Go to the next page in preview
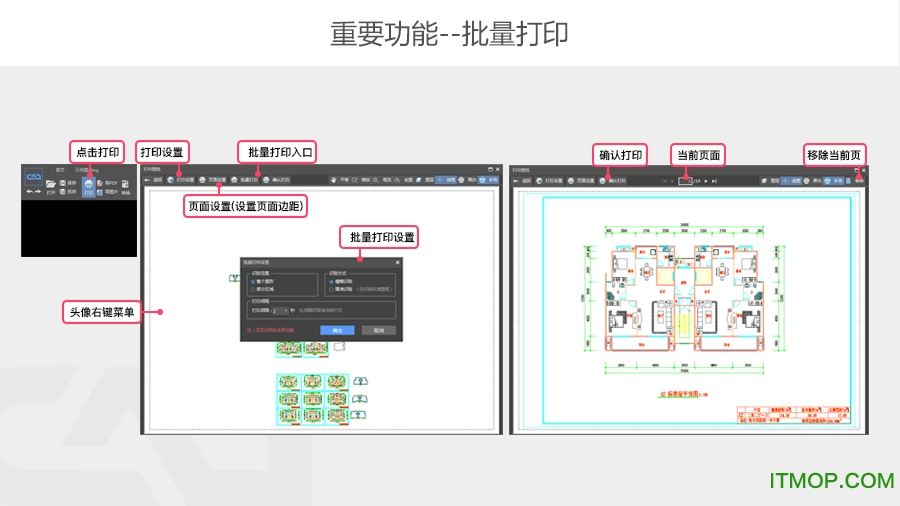 [x=706, y=181]
